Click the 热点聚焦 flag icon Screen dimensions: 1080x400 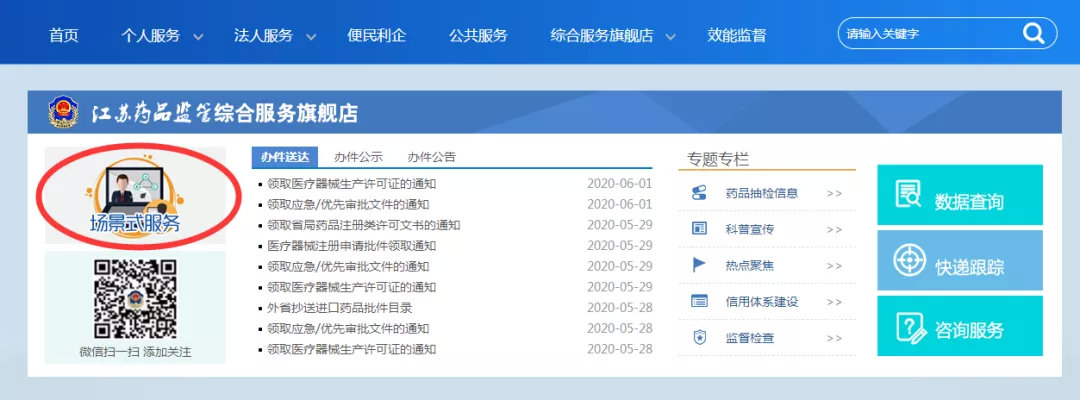pyautogui.click(x=700, y=265)
